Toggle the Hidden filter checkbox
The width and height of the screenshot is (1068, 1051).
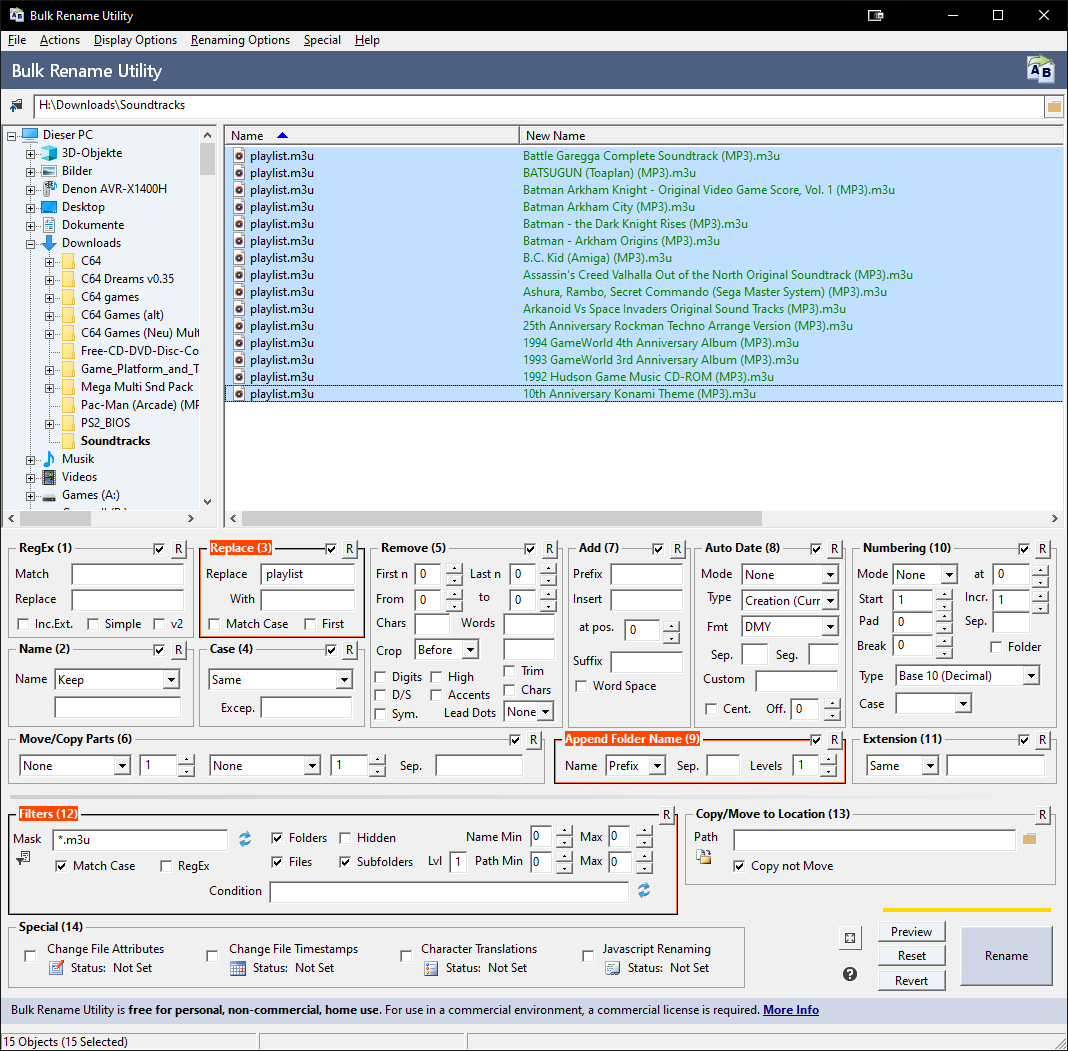tap(345, 838)
